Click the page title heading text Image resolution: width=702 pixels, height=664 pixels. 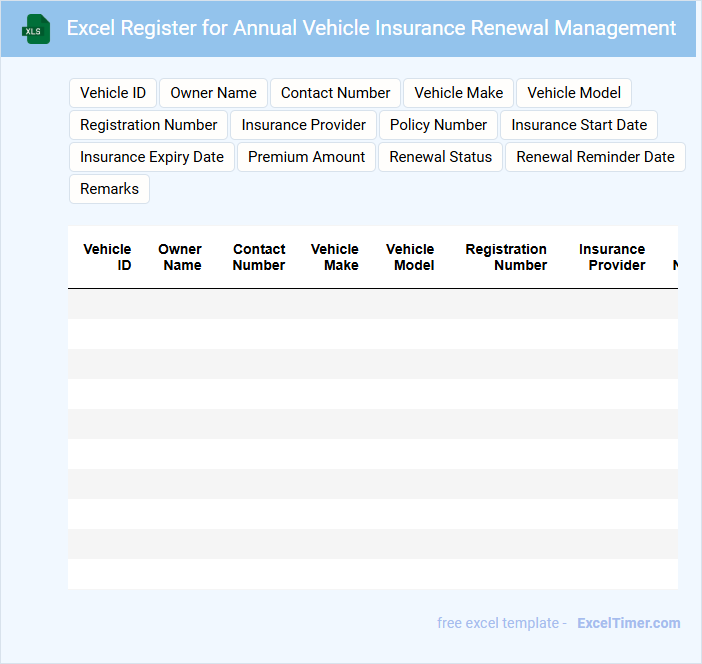tap(371, 28)
